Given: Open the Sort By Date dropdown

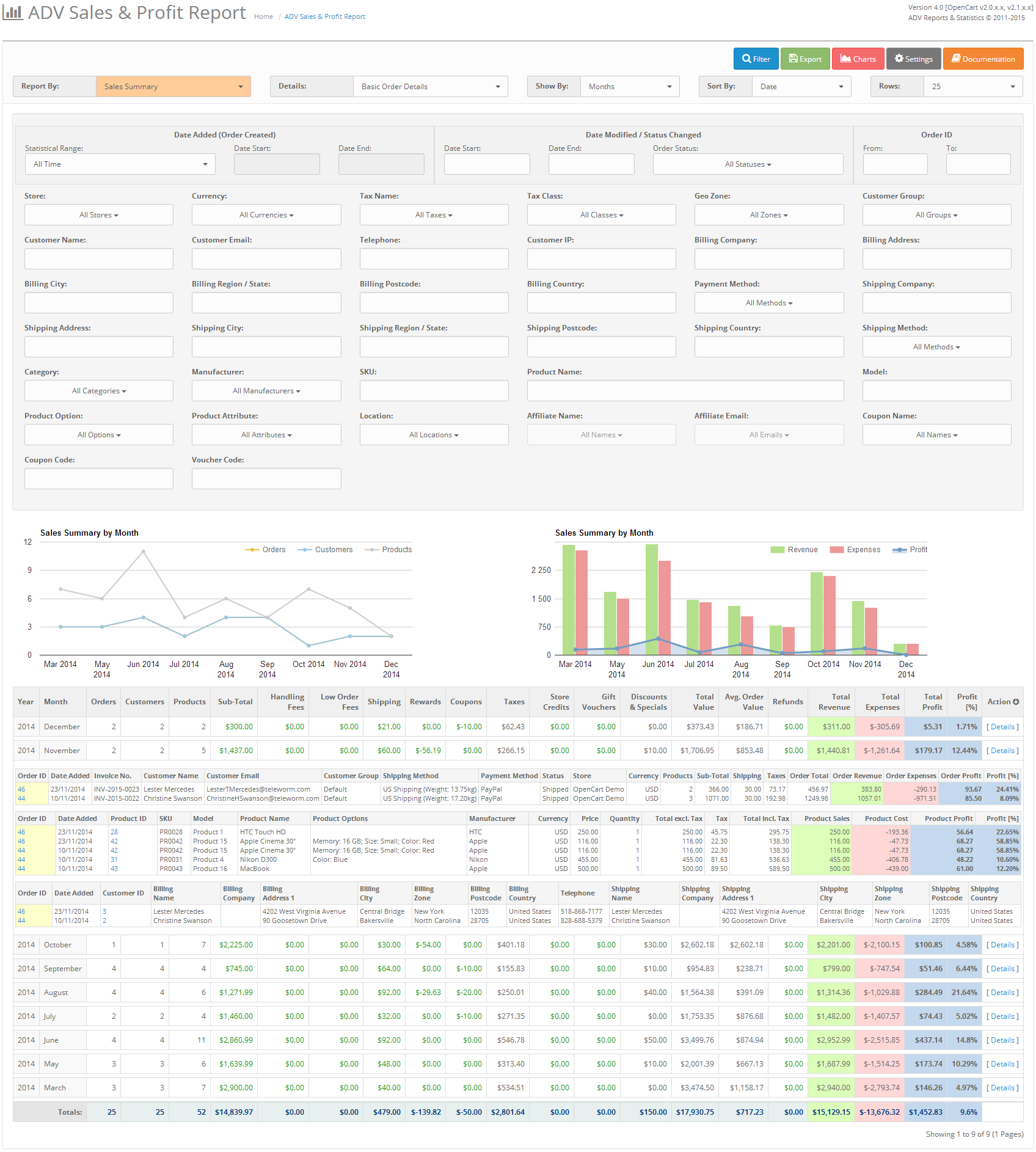Looking at the screenshot, I should click(801, 86).
